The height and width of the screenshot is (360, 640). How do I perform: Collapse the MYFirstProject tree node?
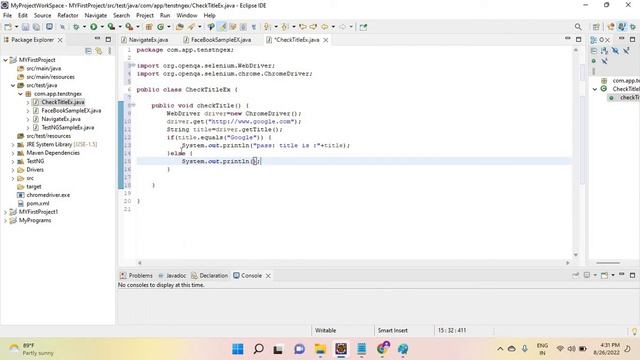(x=5, y=60)
